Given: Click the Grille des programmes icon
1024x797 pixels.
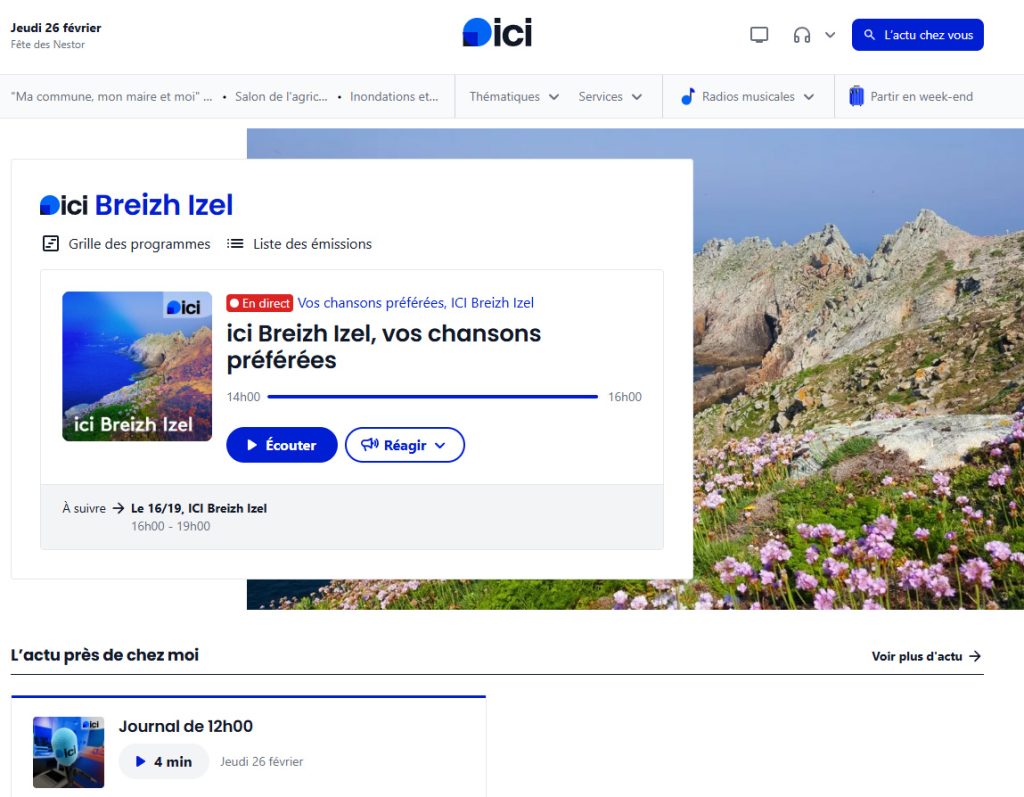Looking at the screenshot, I should 50,244.
